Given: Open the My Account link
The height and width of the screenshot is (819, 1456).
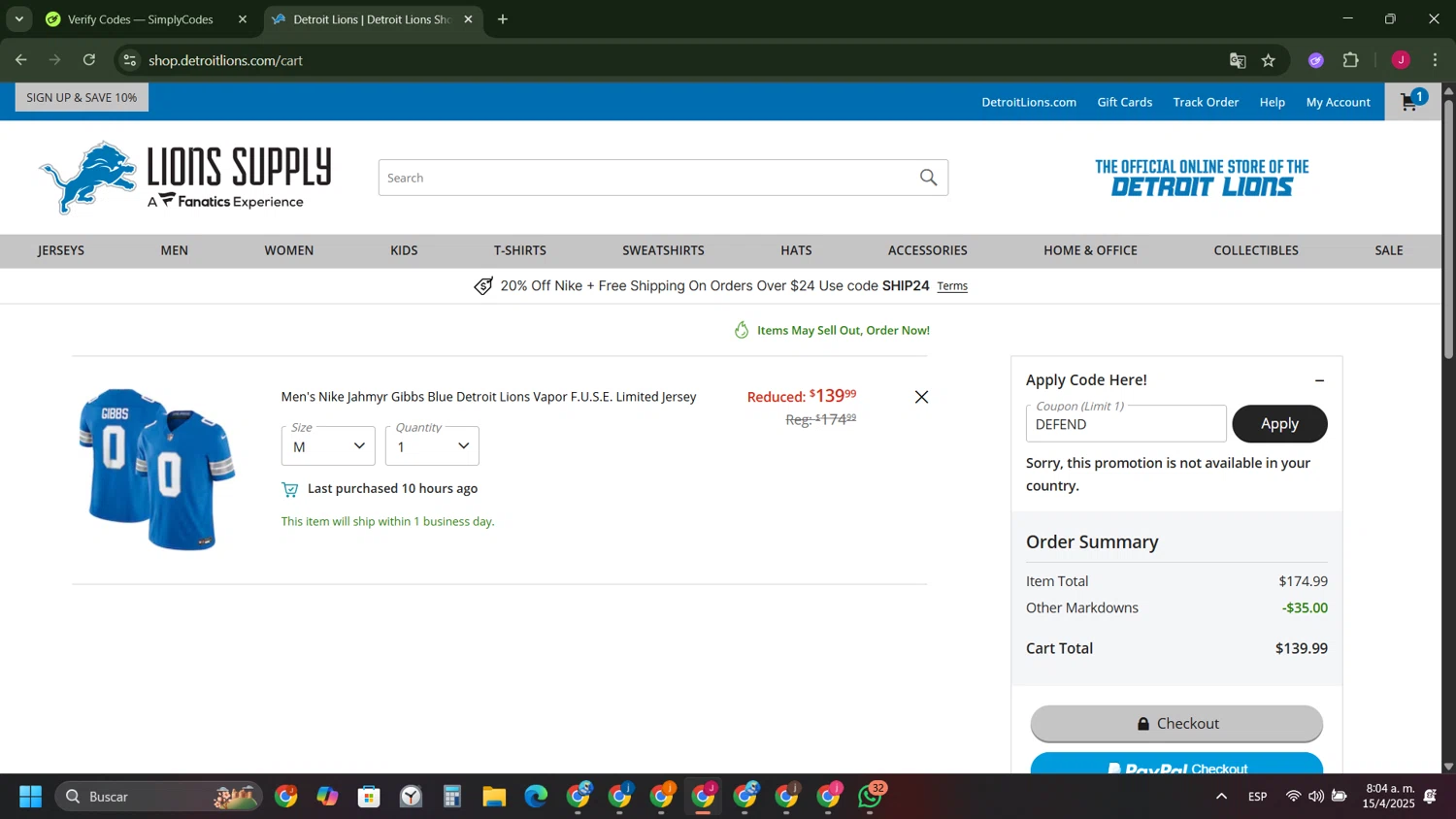Looking at the screenshot, I should click(1339, 102).
